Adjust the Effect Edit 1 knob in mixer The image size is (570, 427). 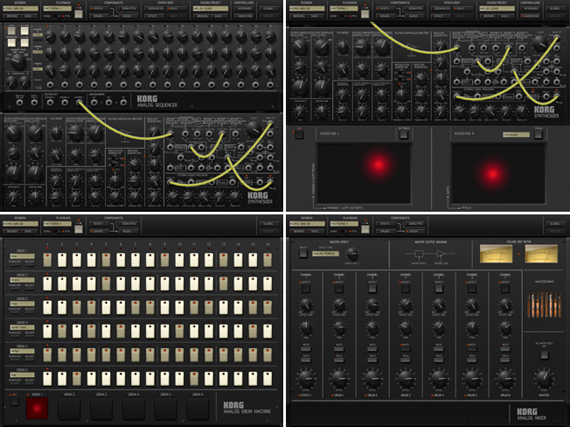pyautogui.click(x=351, y=253)
